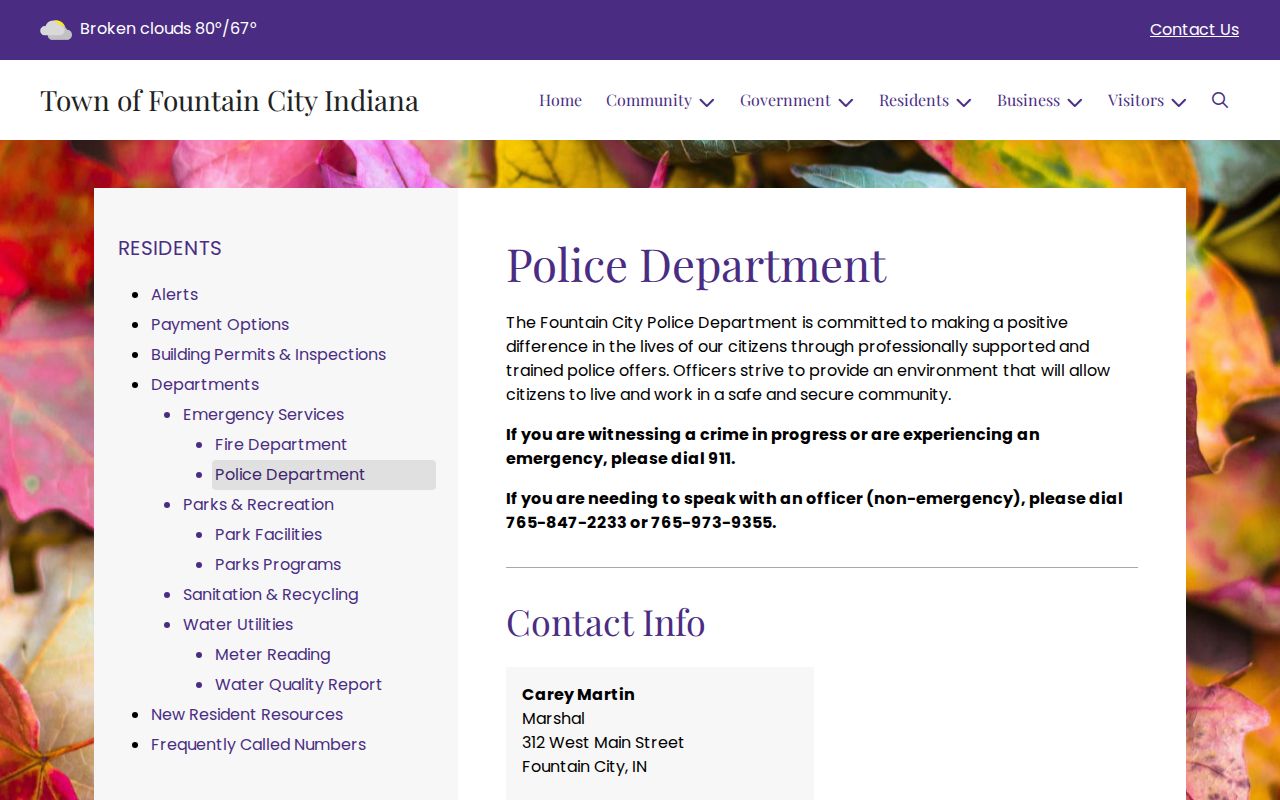Click the Fountain City, IN address line
The image size is (1280, 800).
click(584, 766)
